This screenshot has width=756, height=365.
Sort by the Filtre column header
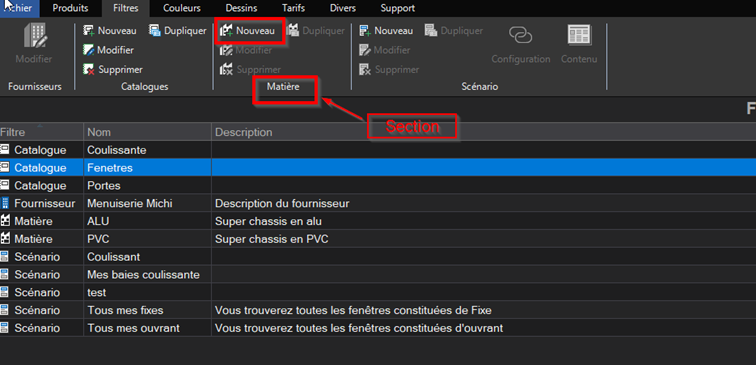pos(41,132)
